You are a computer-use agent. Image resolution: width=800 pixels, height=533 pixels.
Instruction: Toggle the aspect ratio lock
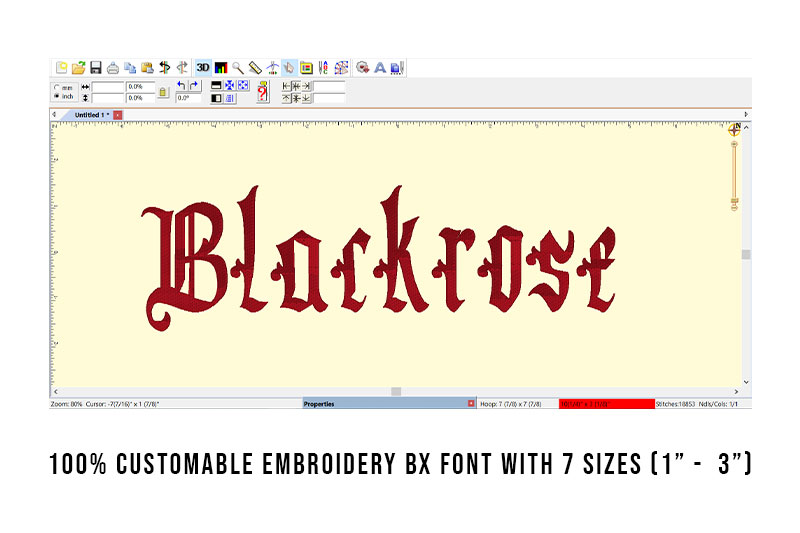click(x=163, y=92)
